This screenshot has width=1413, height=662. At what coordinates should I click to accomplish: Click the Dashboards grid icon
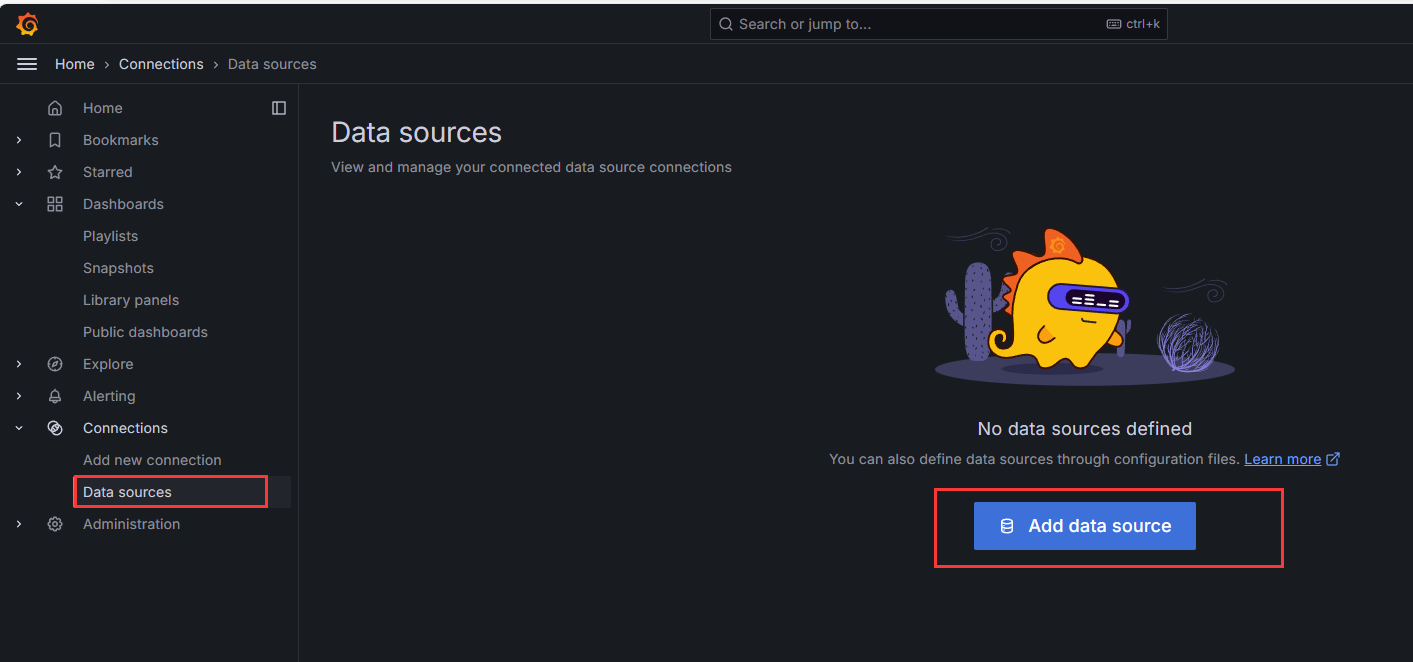pos(55,204)
